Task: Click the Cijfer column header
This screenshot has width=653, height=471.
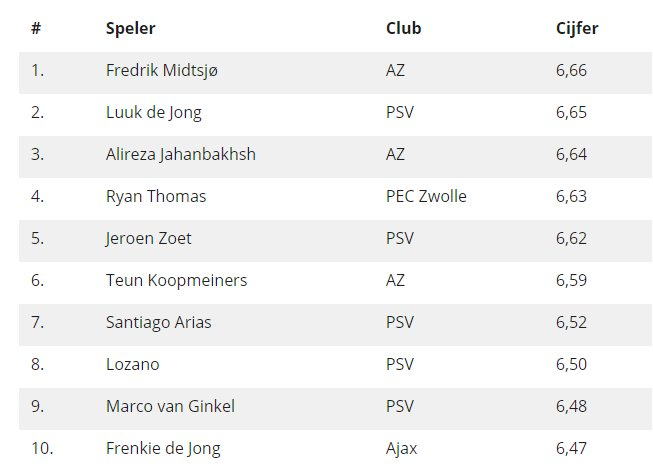Action: click(x=577, y=28)
